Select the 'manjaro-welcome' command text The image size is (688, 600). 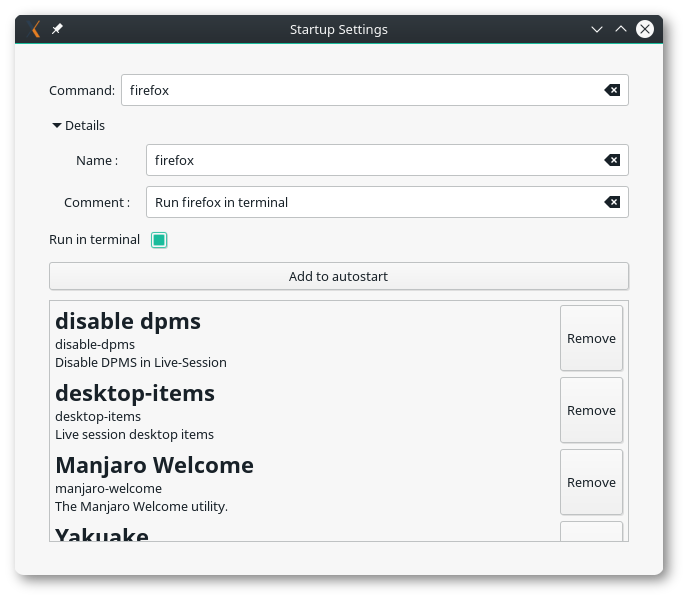pyautogui.click(x=108, y=489)
